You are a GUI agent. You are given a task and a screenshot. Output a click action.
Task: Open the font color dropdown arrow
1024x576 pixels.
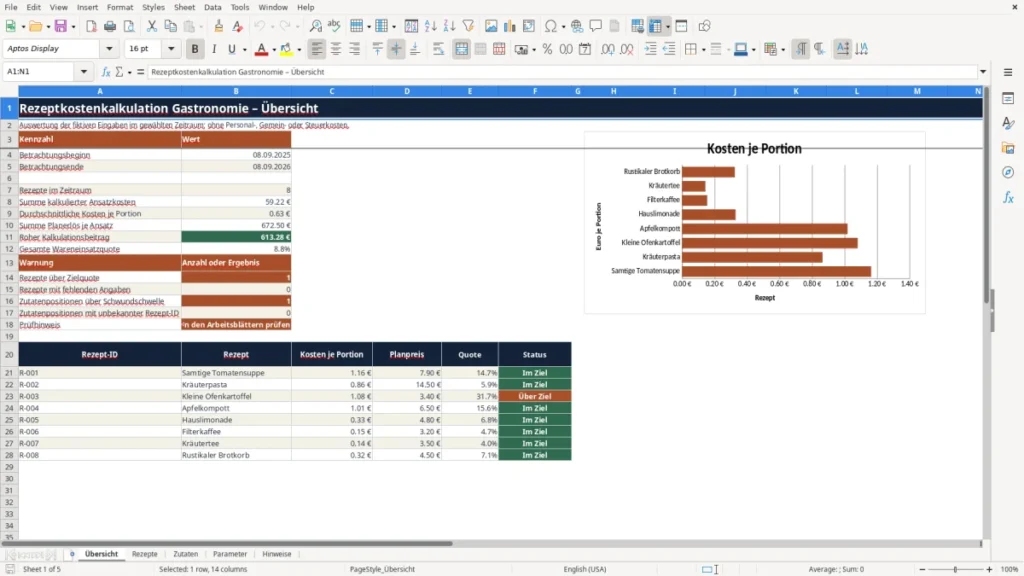pos(274,50)
